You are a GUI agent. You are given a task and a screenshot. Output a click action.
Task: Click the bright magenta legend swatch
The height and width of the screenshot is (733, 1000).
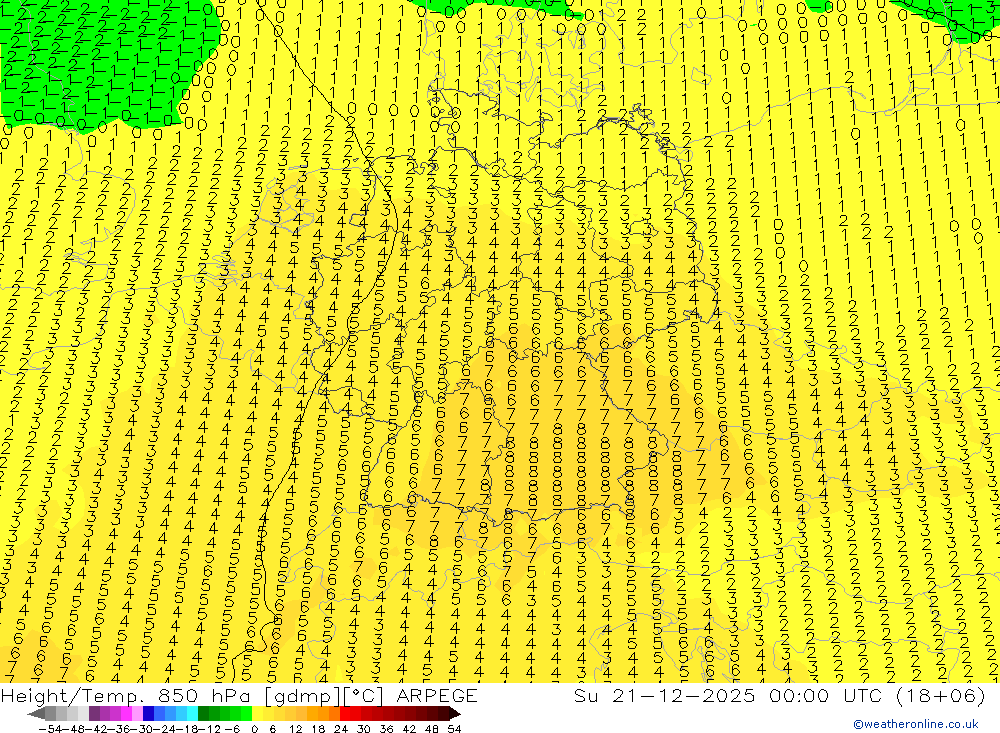tap(126, 714)
